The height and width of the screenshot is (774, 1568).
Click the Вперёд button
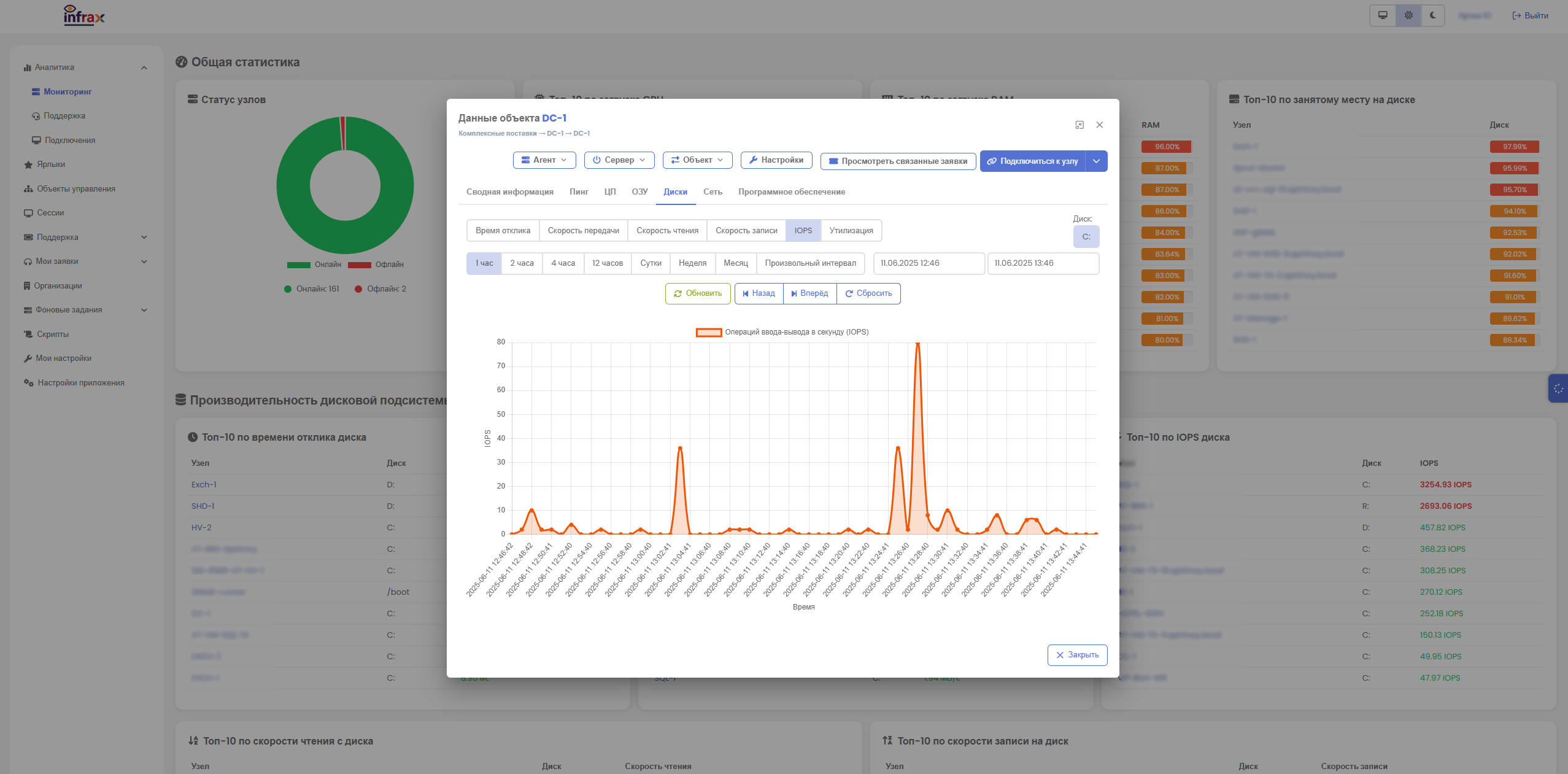[810, 294]
